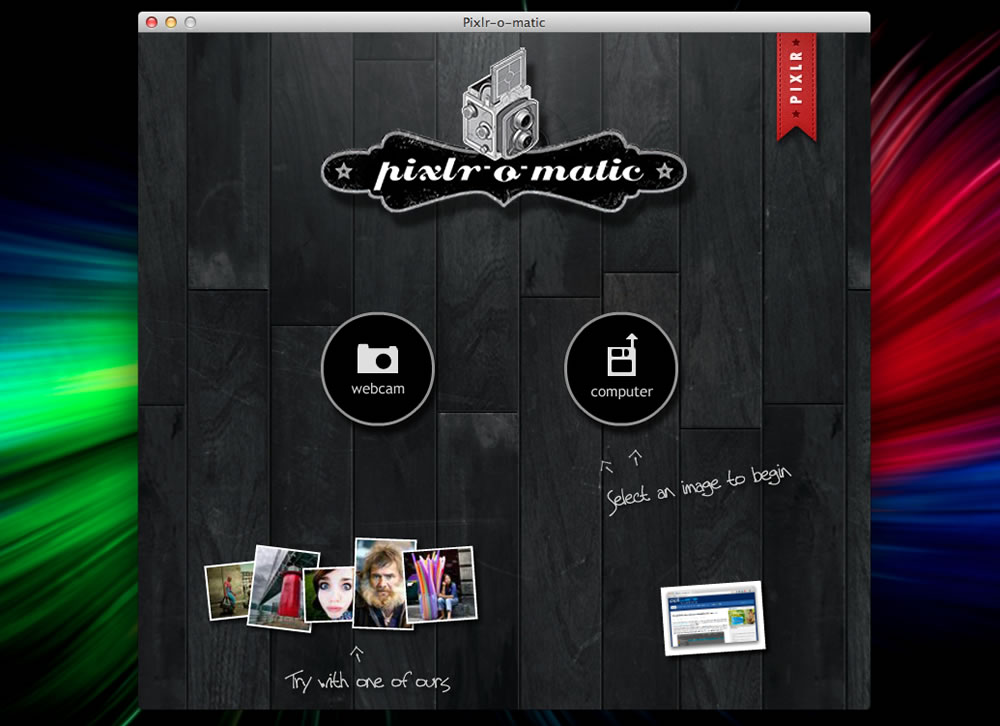Click the Pixlr-o-matic title bar text
The height and width of the screenshot is (726, 1000).
(x=504, y=22)
